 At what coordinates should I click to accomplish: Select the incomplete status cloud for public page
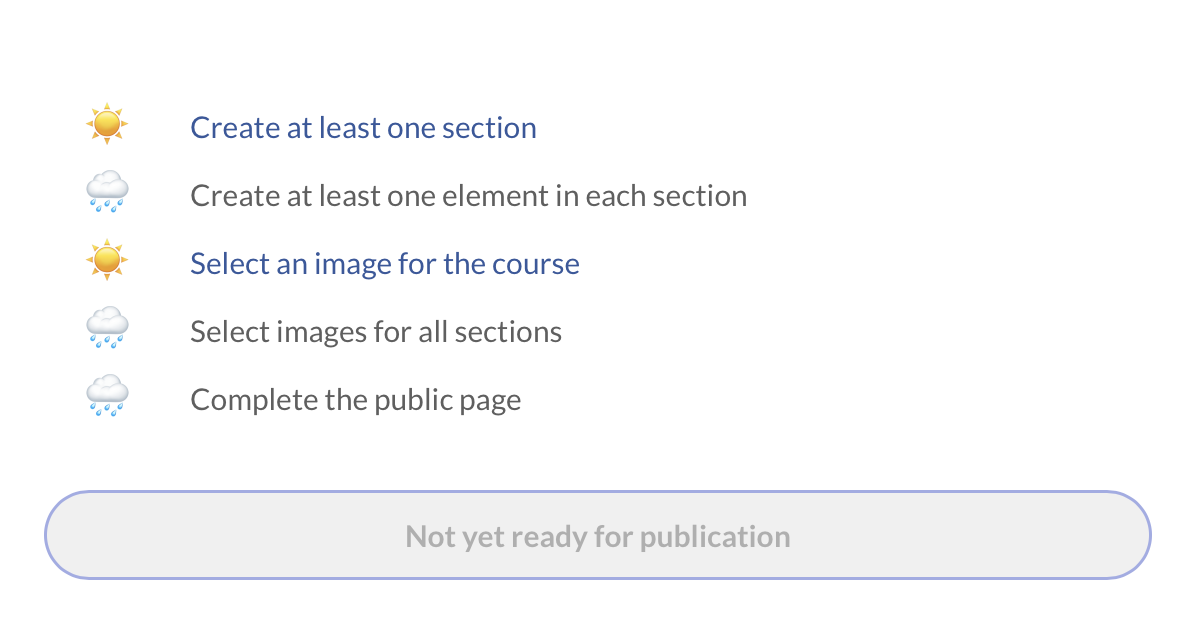pos(107,397)
